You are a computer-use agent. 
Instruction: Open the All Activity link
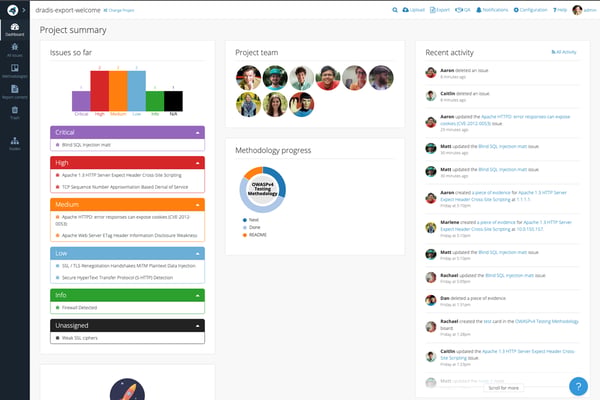point(564,52)
